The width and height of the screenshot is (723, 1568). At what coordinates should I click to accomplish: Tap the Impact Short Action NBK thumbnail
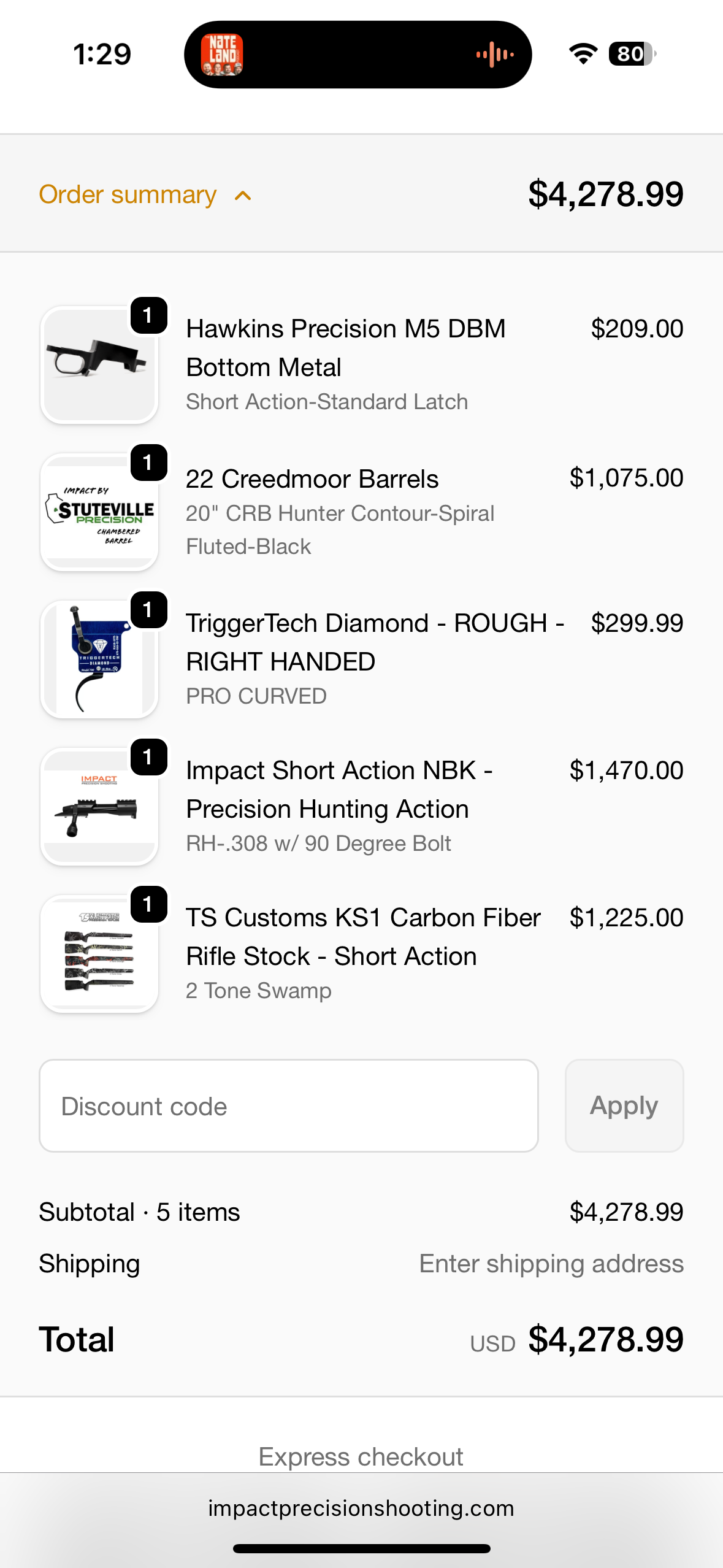99,807
